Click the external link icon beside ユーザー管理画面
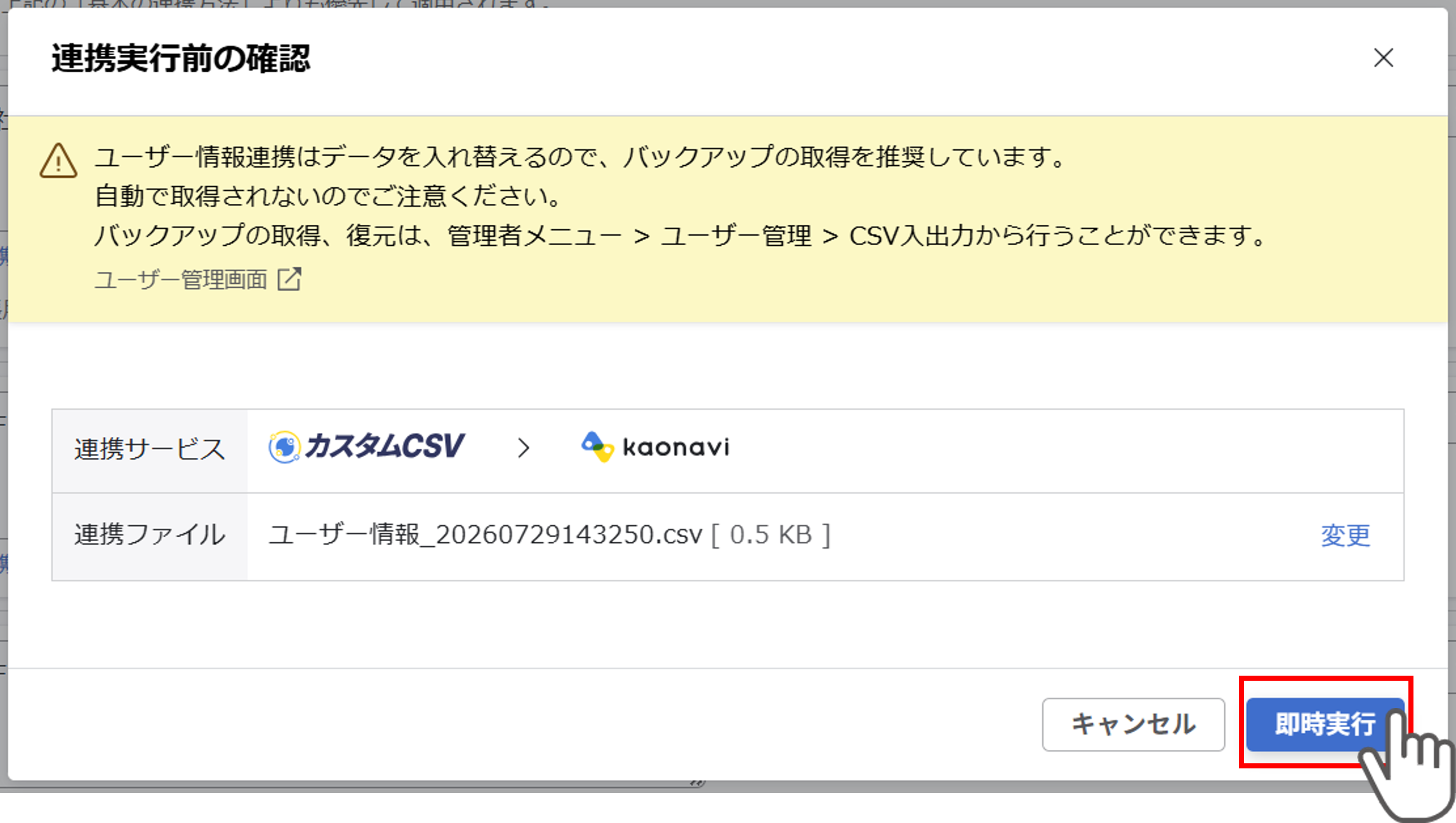Image resolution: width=1456 pixels, height=823 pixels. [289, 279]
